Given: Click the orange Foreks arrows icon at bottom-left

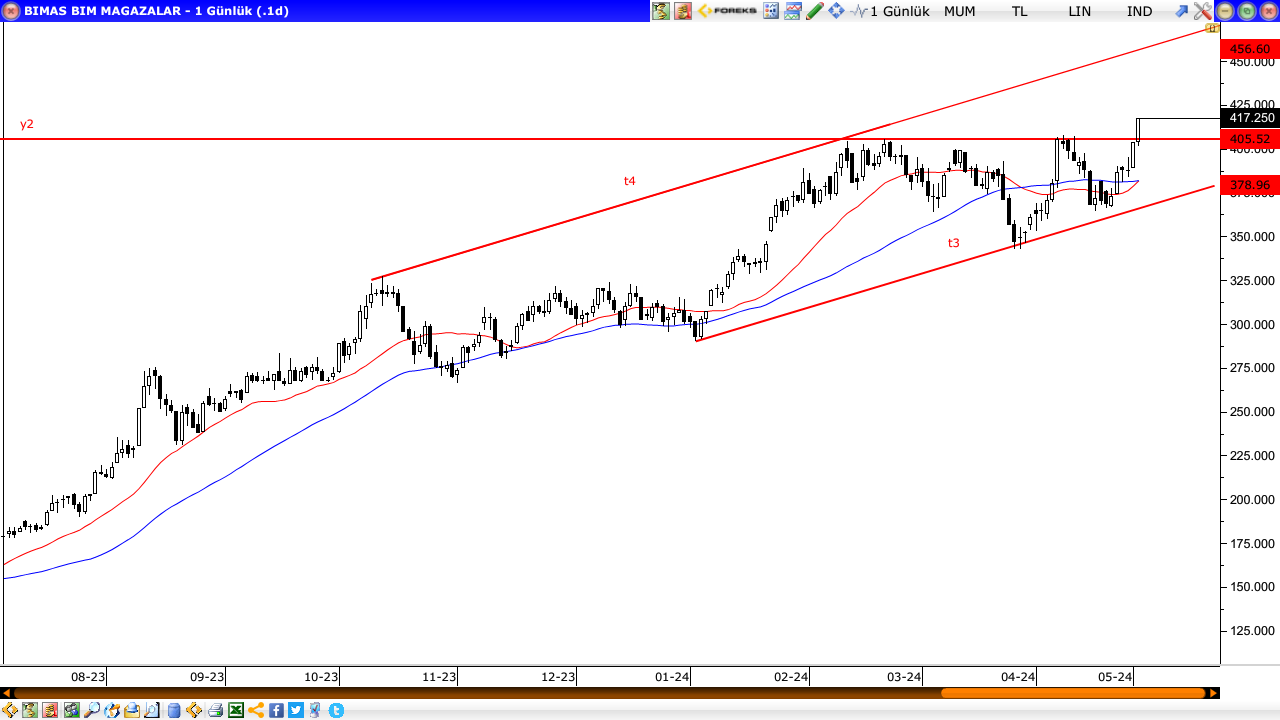Looking at the screenshot, I should [x=10, y=710].
